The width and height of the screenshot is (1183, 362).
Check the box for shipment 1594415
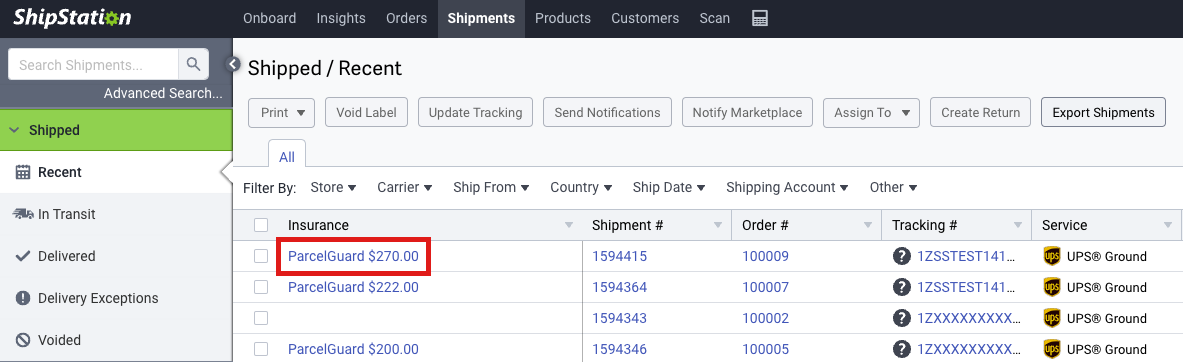point(261,256)
